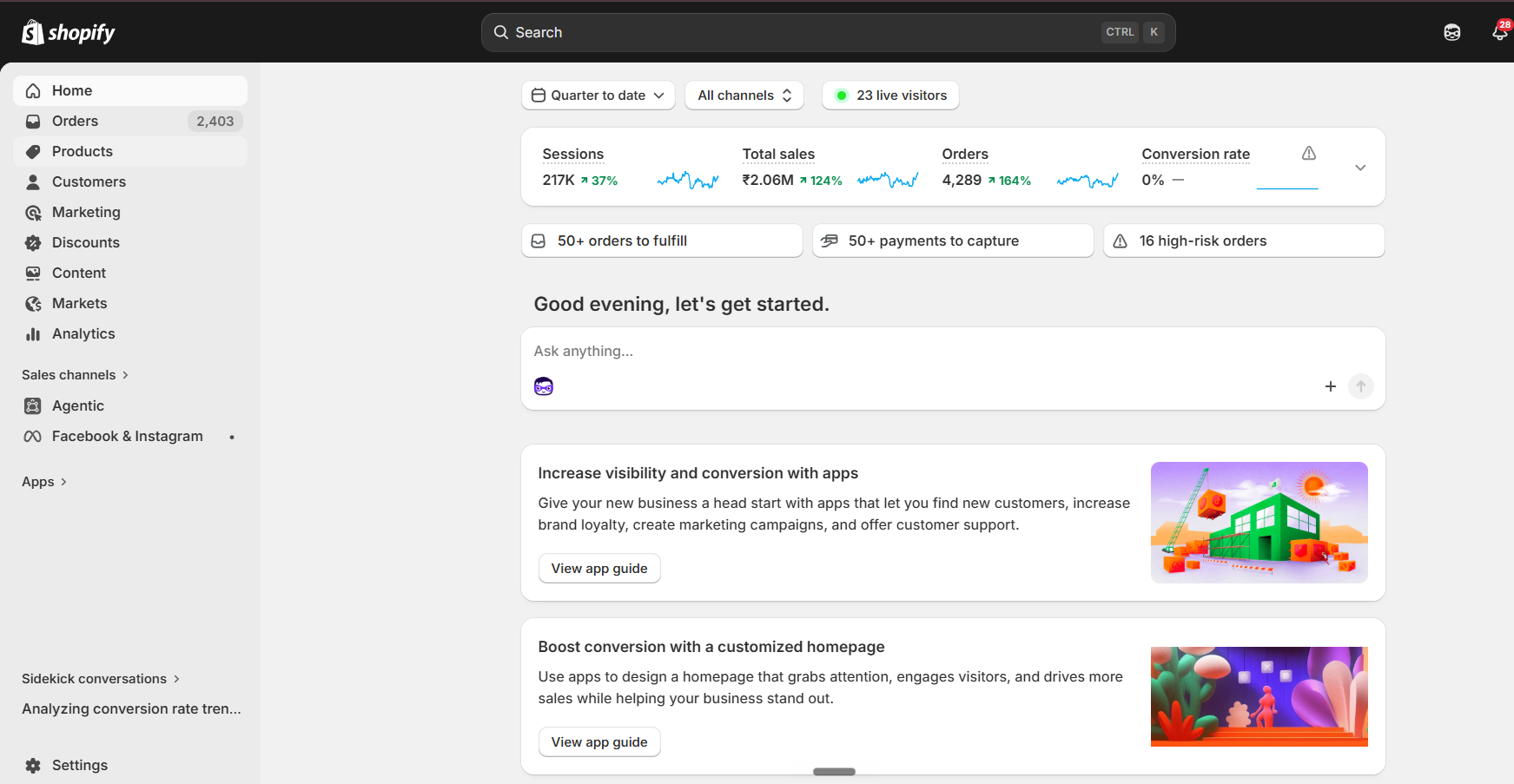Click the Meta infinity icon
This screenshot has height=784, width=1514.
[x=33, y=436]
